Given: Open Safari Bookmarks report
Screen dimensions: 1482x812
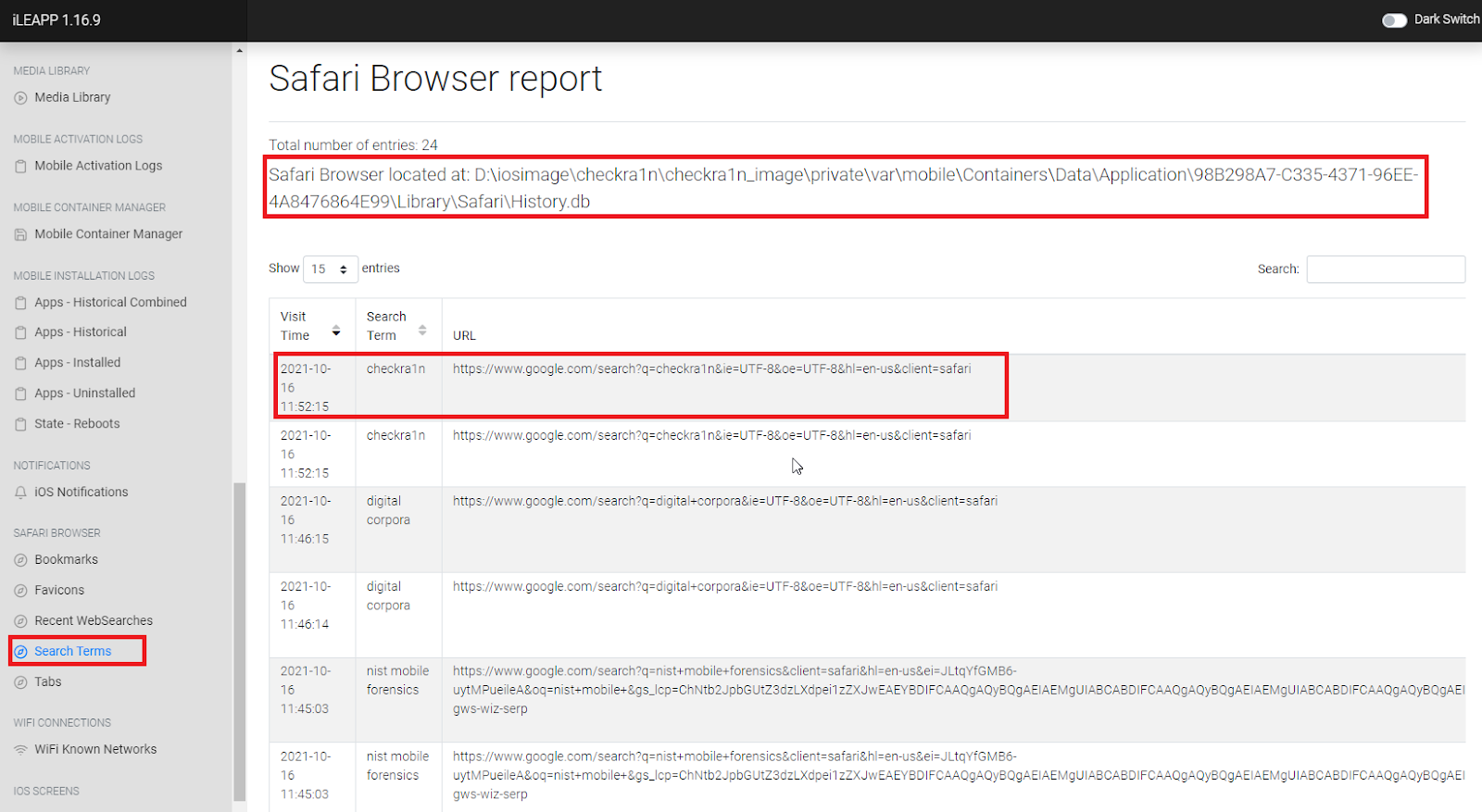Looking at the screenshot, I should pyautogui.click(x=66, y=560).
